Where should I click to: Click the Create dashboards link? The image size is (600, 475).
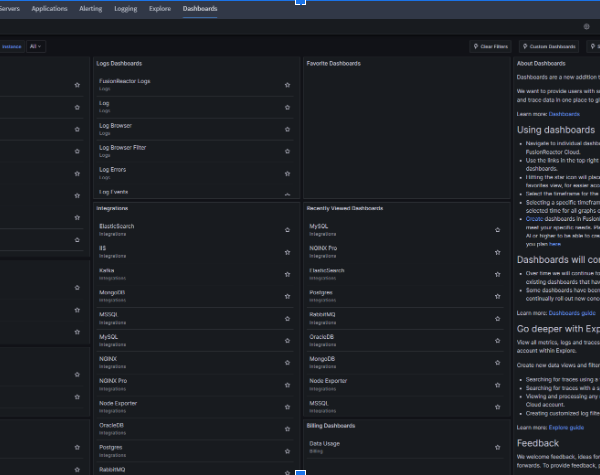pos(534,219)
